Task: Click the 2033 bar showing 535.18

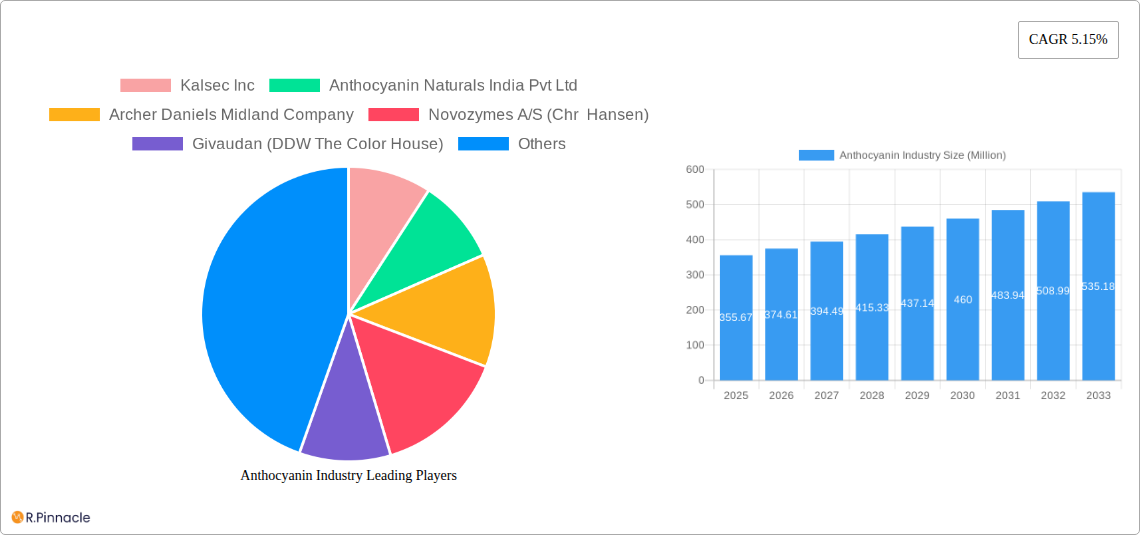Action: pyautogui.click(x=1099, y=286)
